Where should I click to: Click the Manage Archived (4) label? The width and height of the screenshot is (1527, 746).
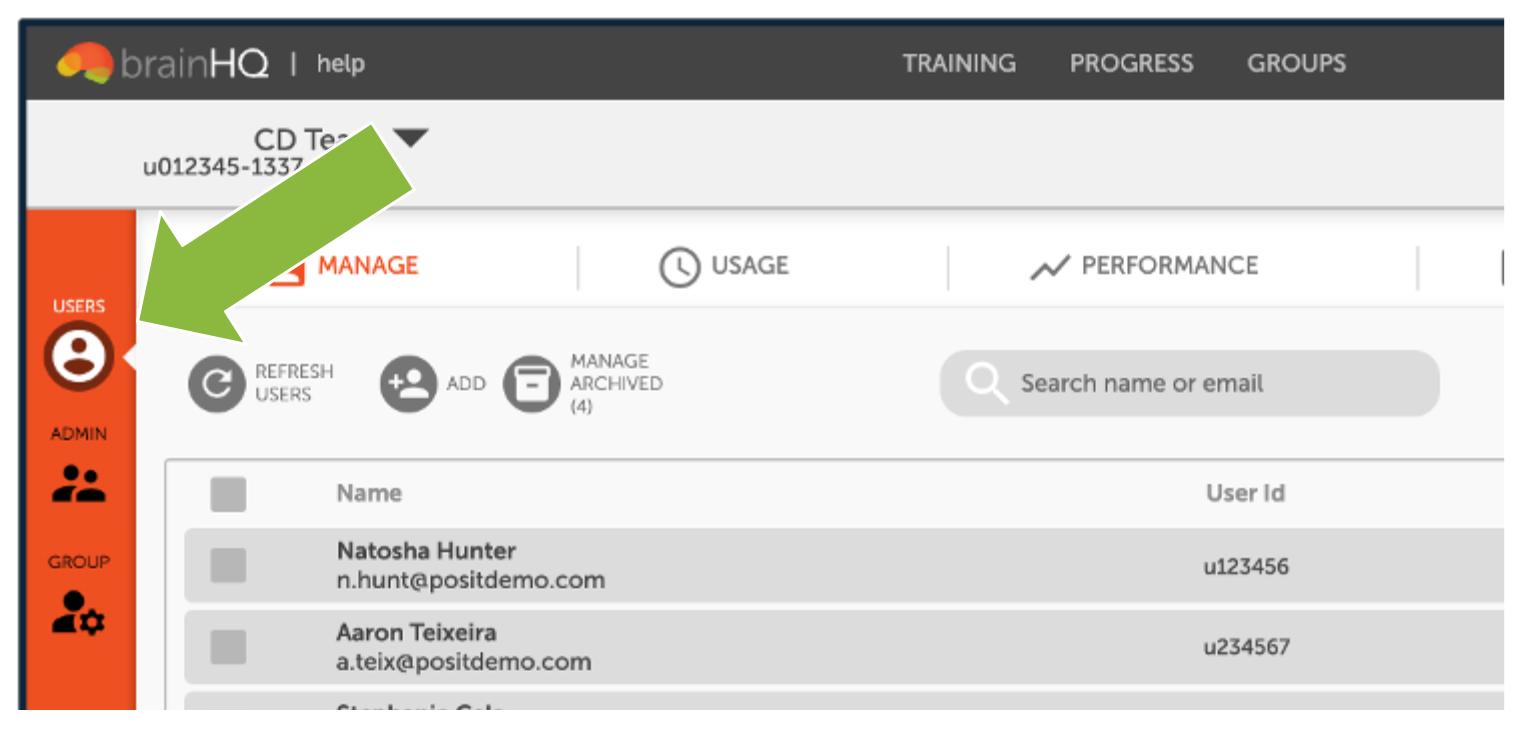pyautogui.click(x=616, y=384)
